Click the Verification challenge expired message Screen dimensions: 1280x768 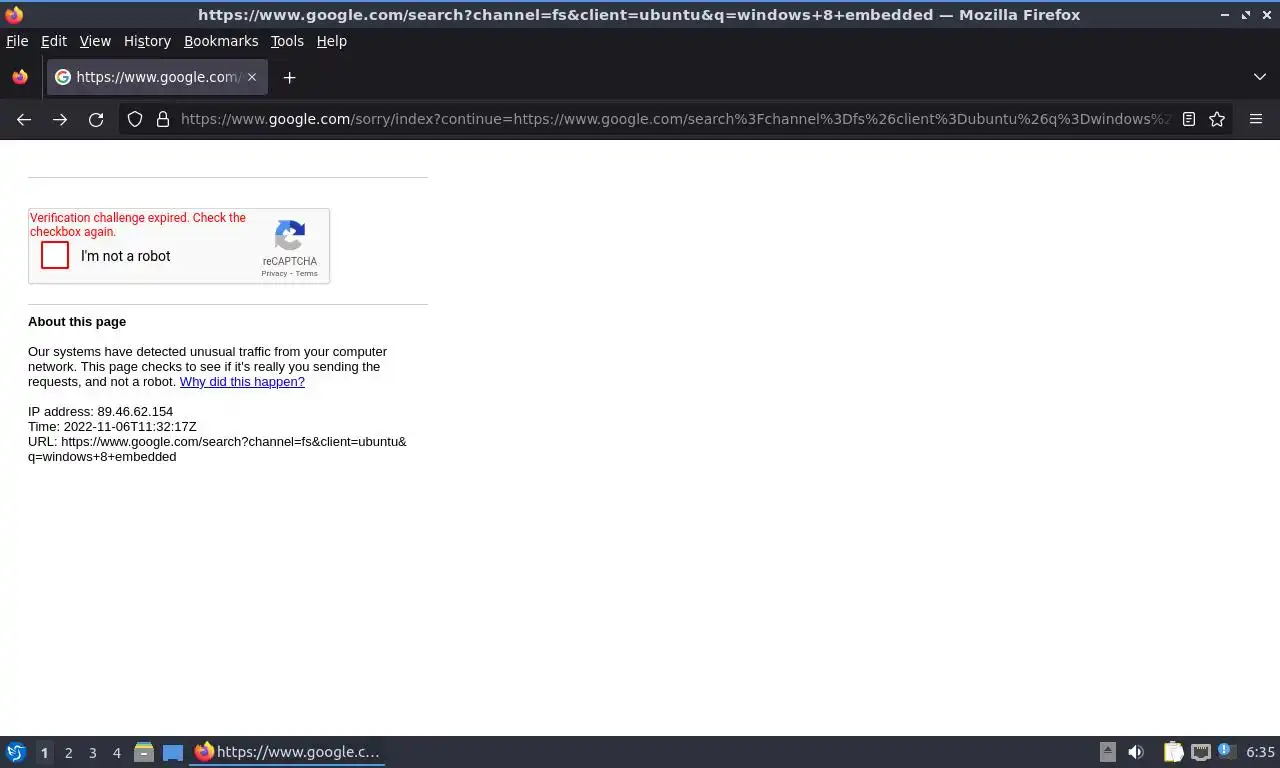point(138,225)
